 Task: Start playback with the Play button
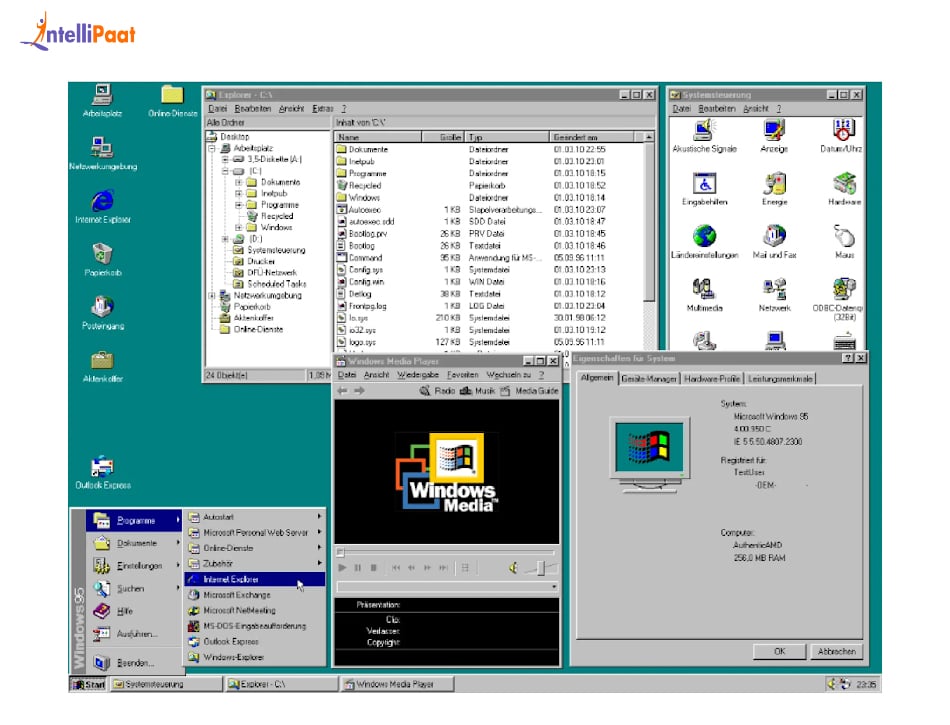coord(342,568)
